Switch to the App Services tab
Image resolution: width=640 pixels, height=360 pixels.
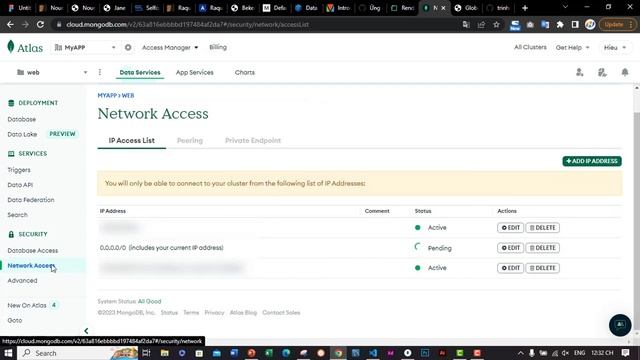tap(194, 72)
